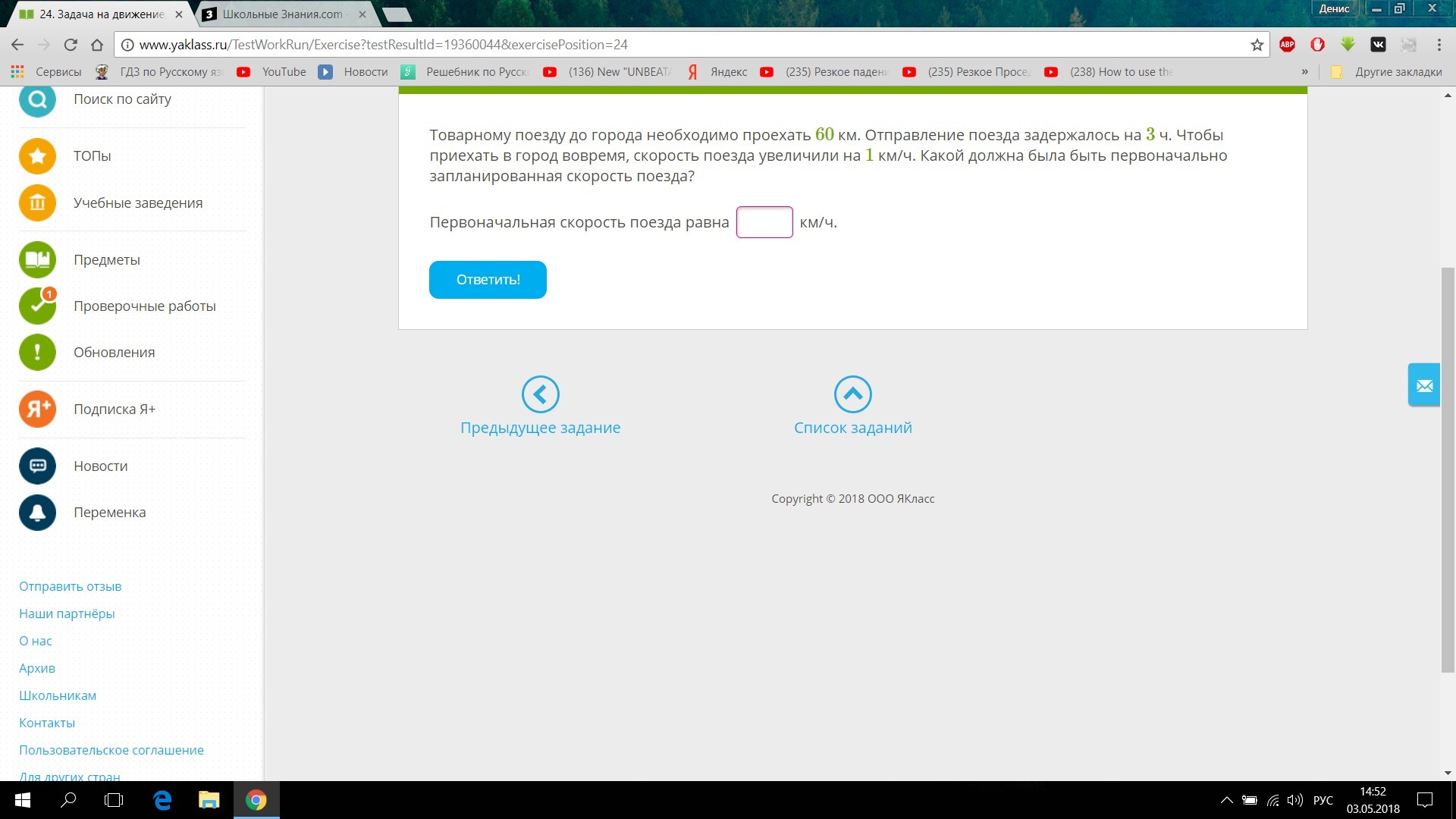Open Проверочные работы checkmark icon

click(x=37, y=306)
